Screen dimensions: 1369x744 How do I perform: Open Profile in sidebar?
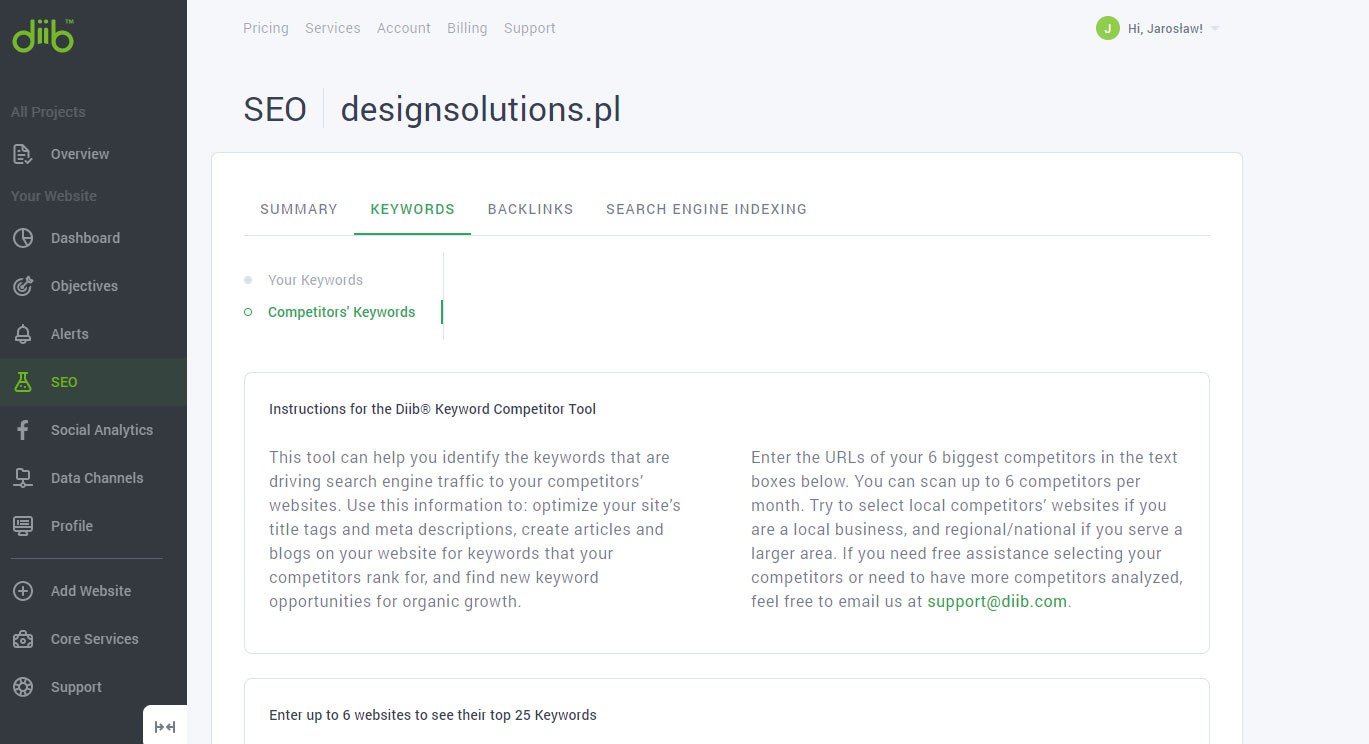[x=72, y=526]
